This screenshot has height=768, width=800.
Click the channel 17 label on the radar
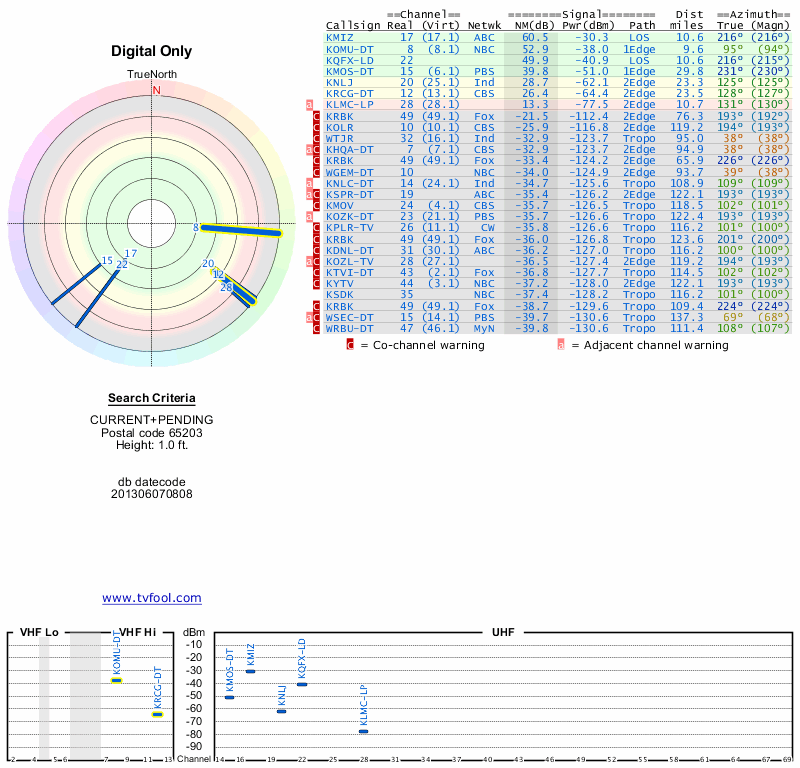(x=131, y=253)
